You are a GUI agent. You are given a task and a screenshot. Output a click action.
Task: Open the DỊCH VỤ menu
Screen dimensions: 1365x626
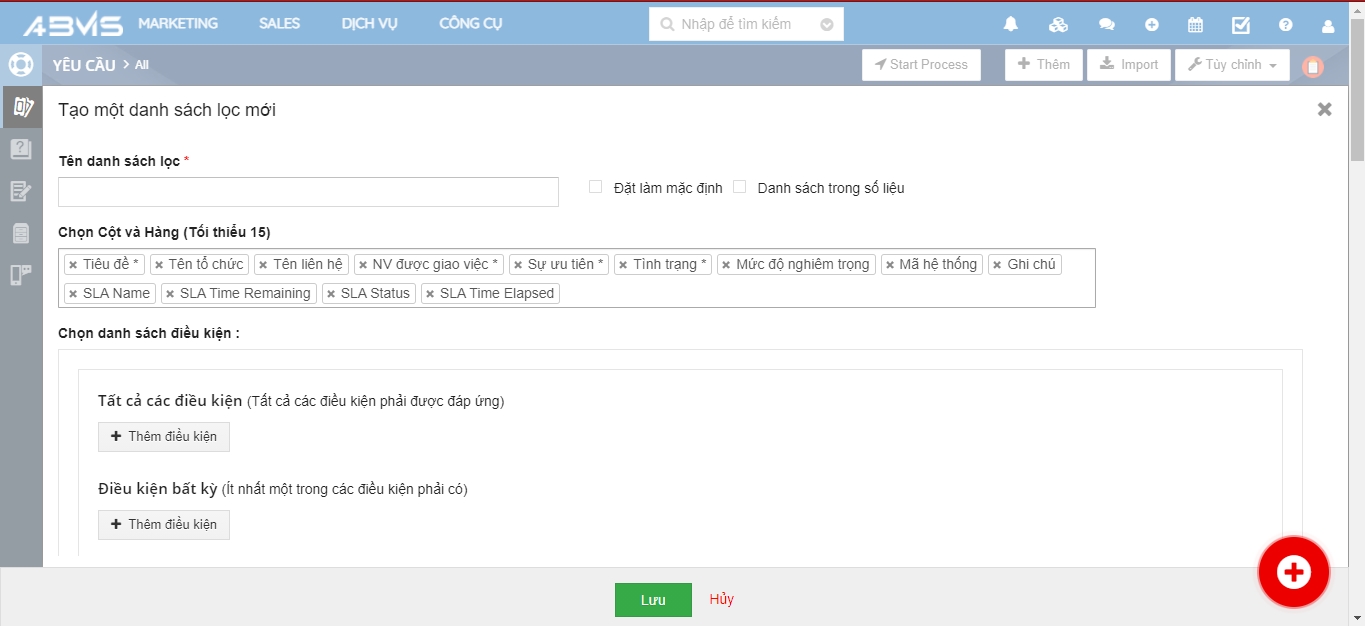tap(369, 24)
